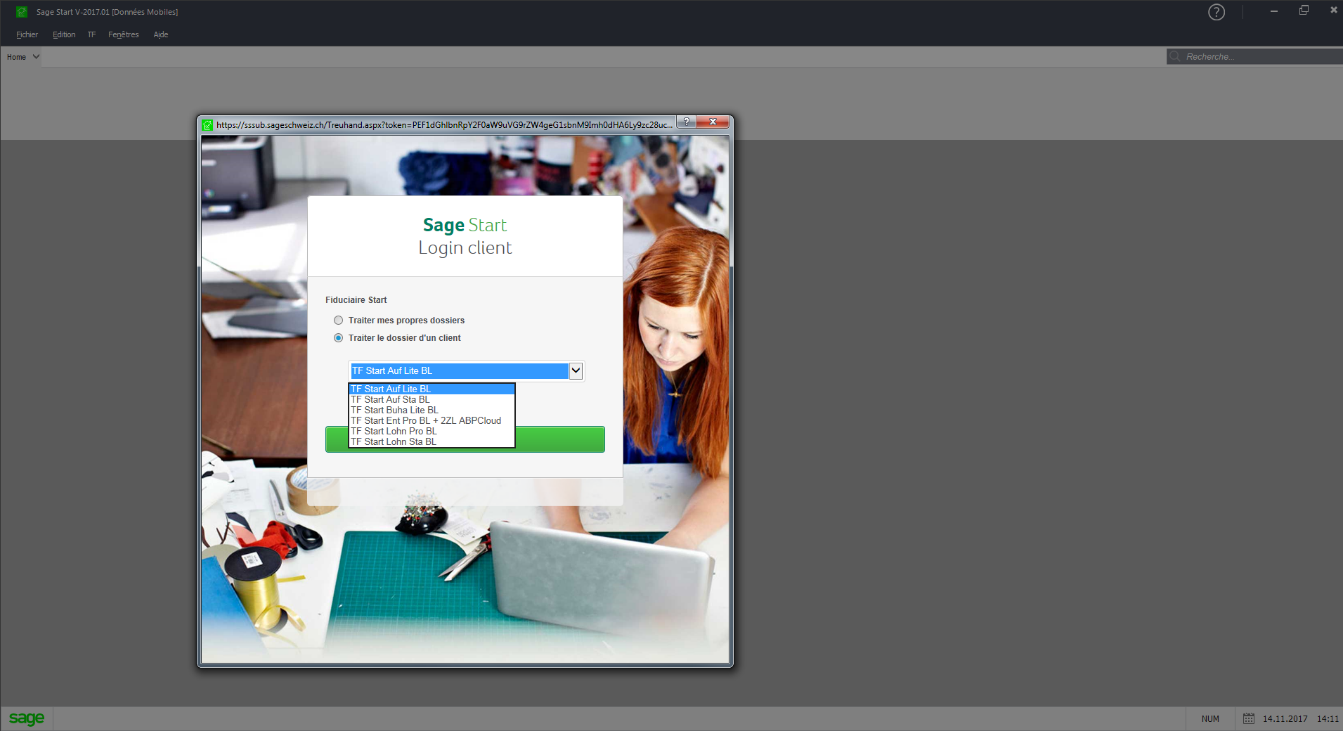Click the selected value in the client combo box
The height and width of the screenshot is (731, 1343).
click(459, 371)
